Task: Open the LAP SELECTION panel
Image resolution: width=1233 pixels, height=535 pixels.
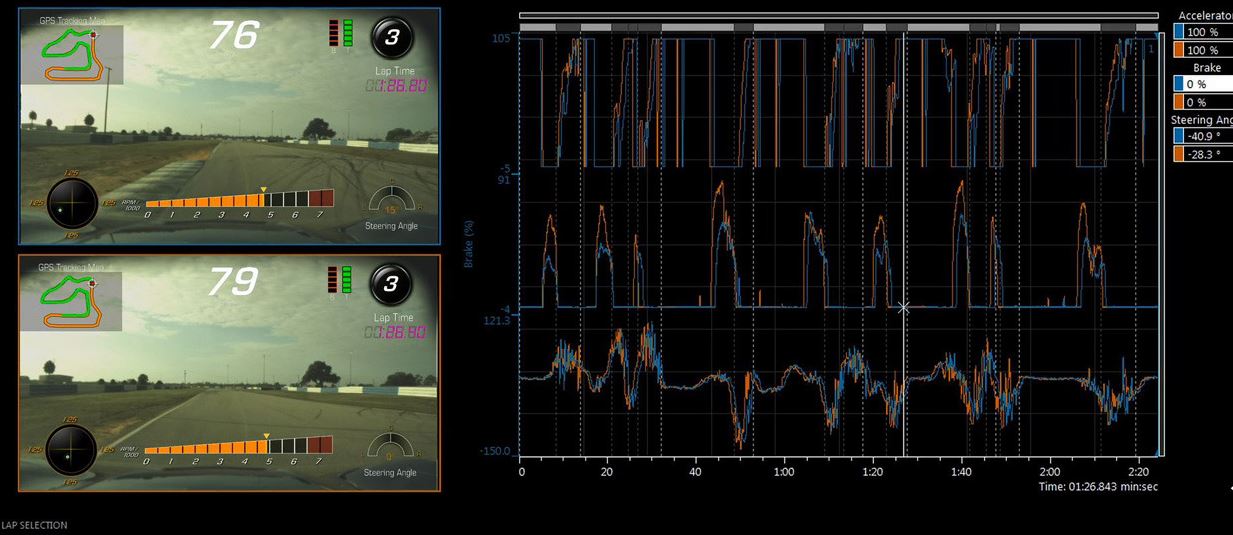Action: (34, 525)
